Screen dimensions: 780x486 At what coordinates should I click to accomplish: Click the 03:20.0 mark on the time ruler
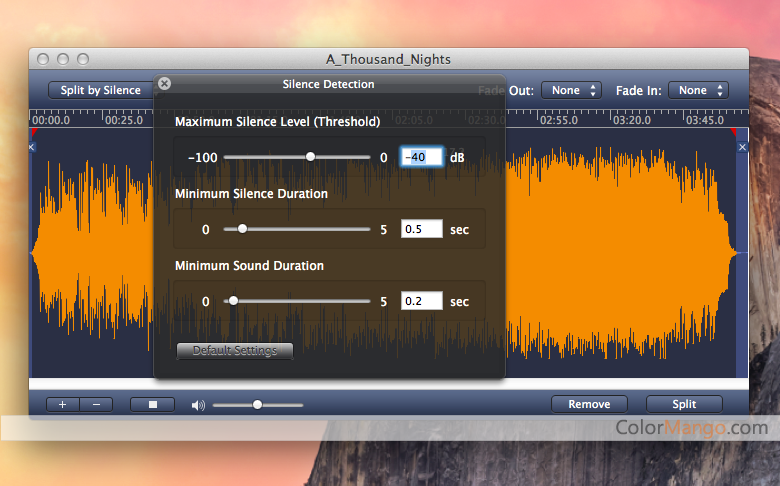coord(631,120)
